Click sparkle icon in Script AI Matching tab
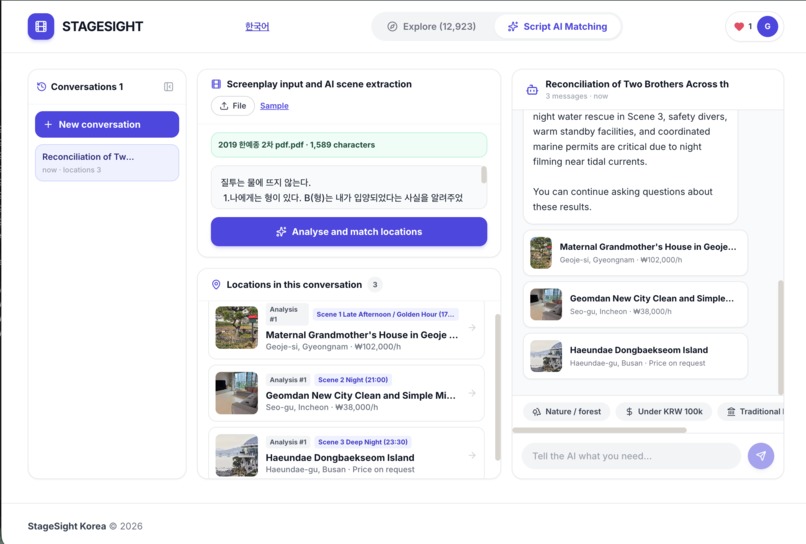 click(513, 27)
